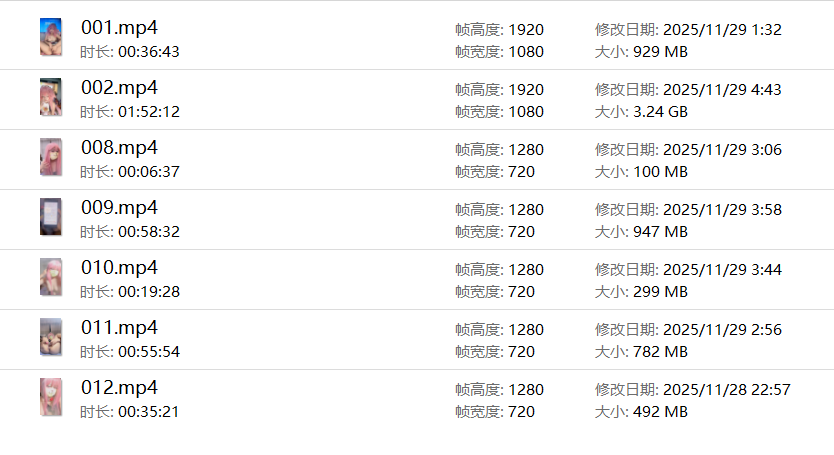Select the 002.mp4 thumbnail icon

(x=50, y=97)
